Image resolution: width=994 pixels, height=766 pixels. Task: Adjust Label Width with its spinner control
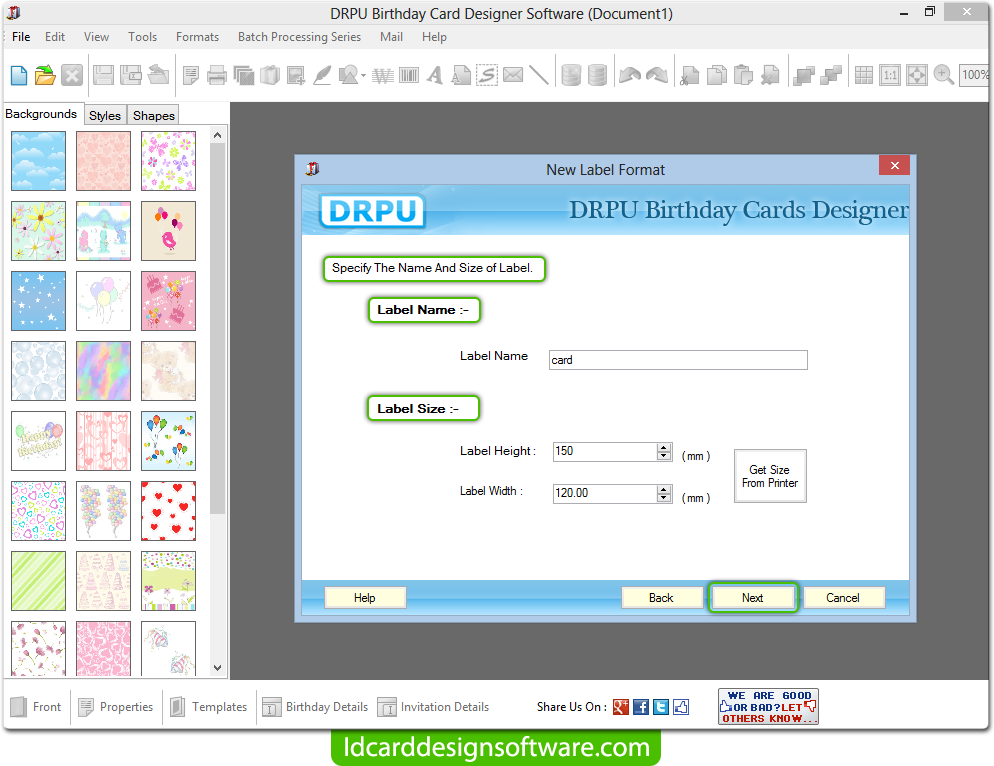[x=664, y=493]
